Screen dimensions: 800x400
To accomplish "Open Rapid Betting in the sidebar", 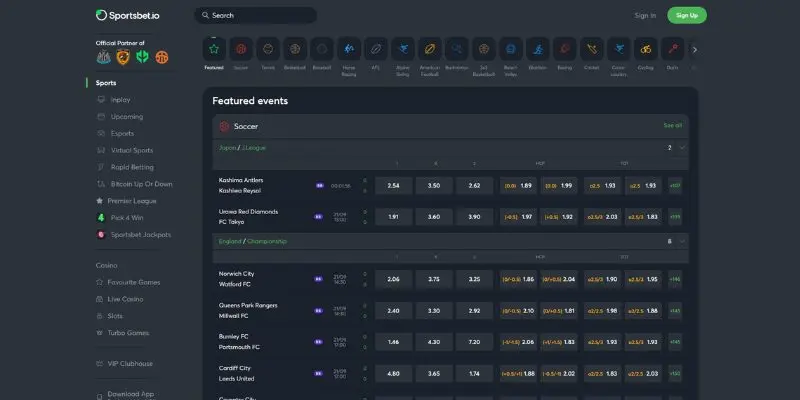I will [x=132, y=167].
